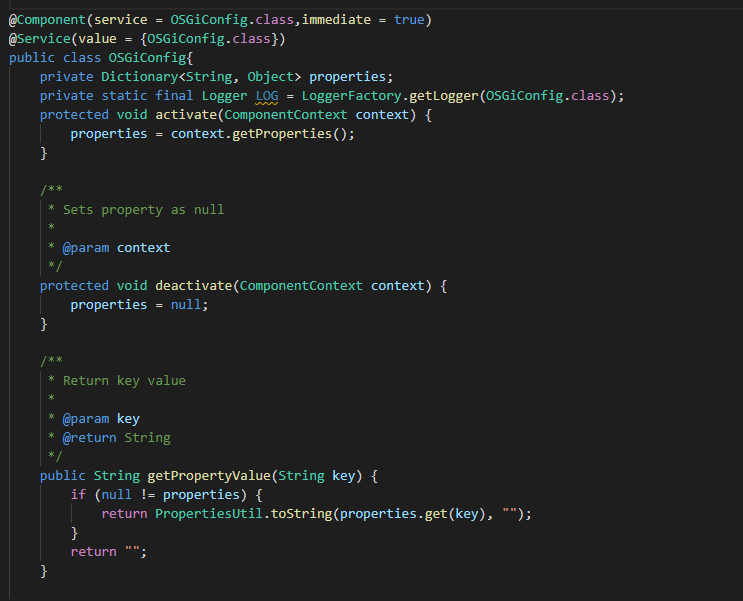Click the '@param context' Javadoc tag

tap(117, 248)
